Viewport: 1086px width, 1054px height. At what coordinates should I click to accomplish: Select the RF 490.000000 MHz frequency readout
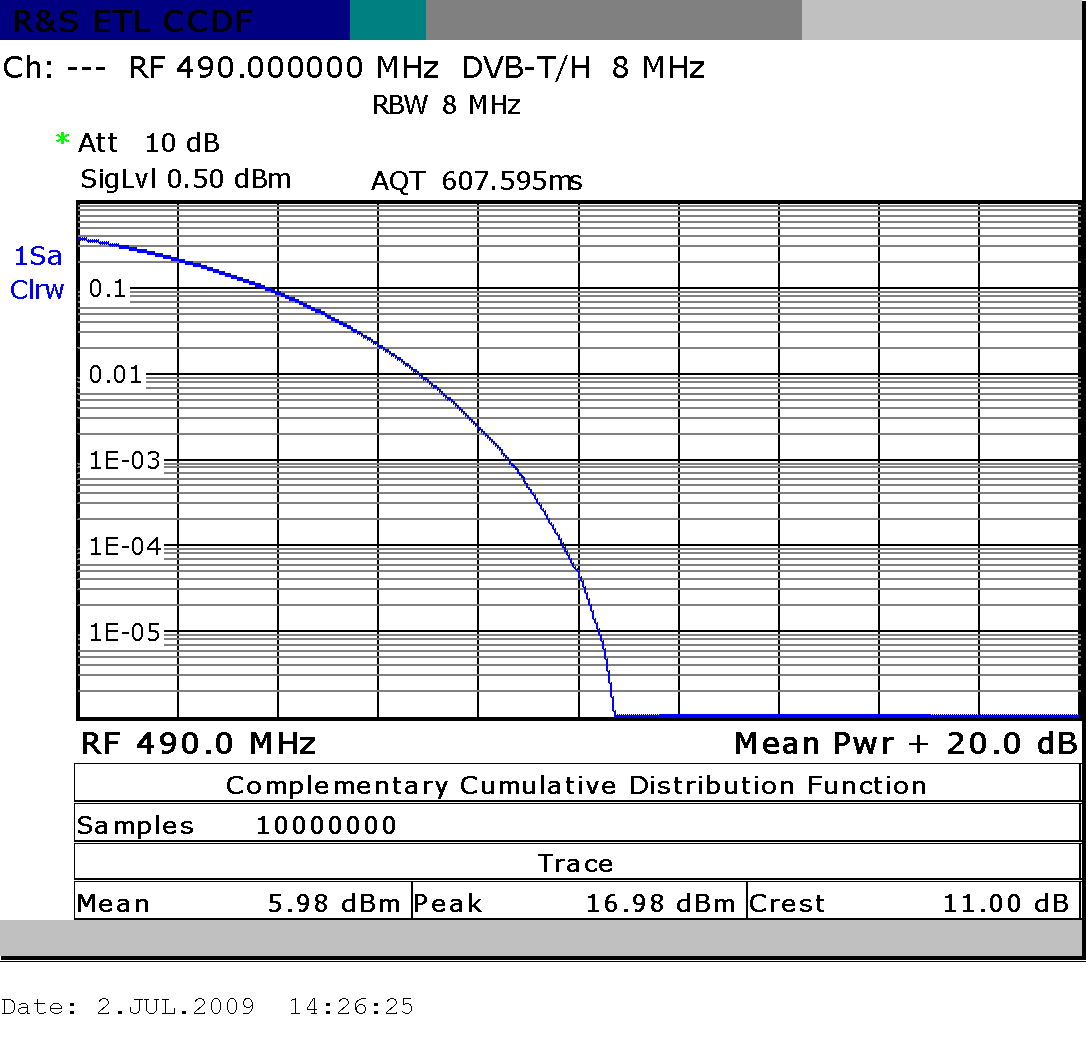283,68
